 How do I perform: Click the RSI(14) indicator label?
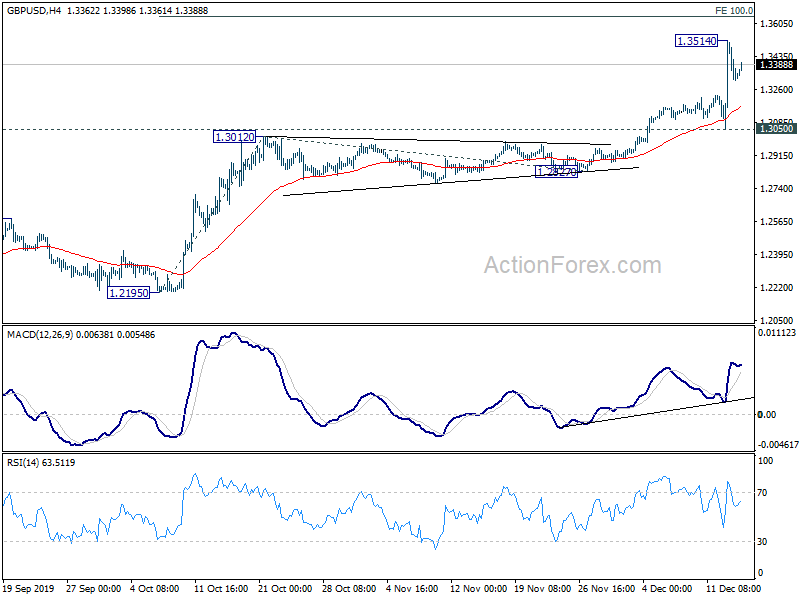[x=23, y=463]
